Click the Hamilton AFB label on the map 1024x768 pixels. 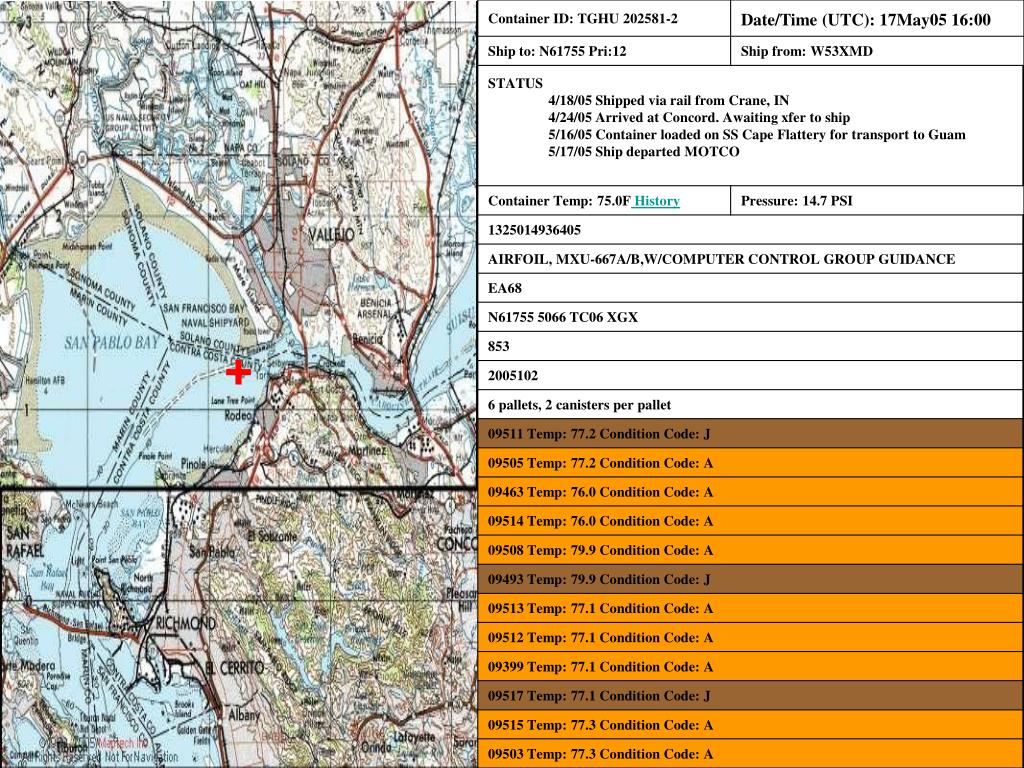coord(46,381)
